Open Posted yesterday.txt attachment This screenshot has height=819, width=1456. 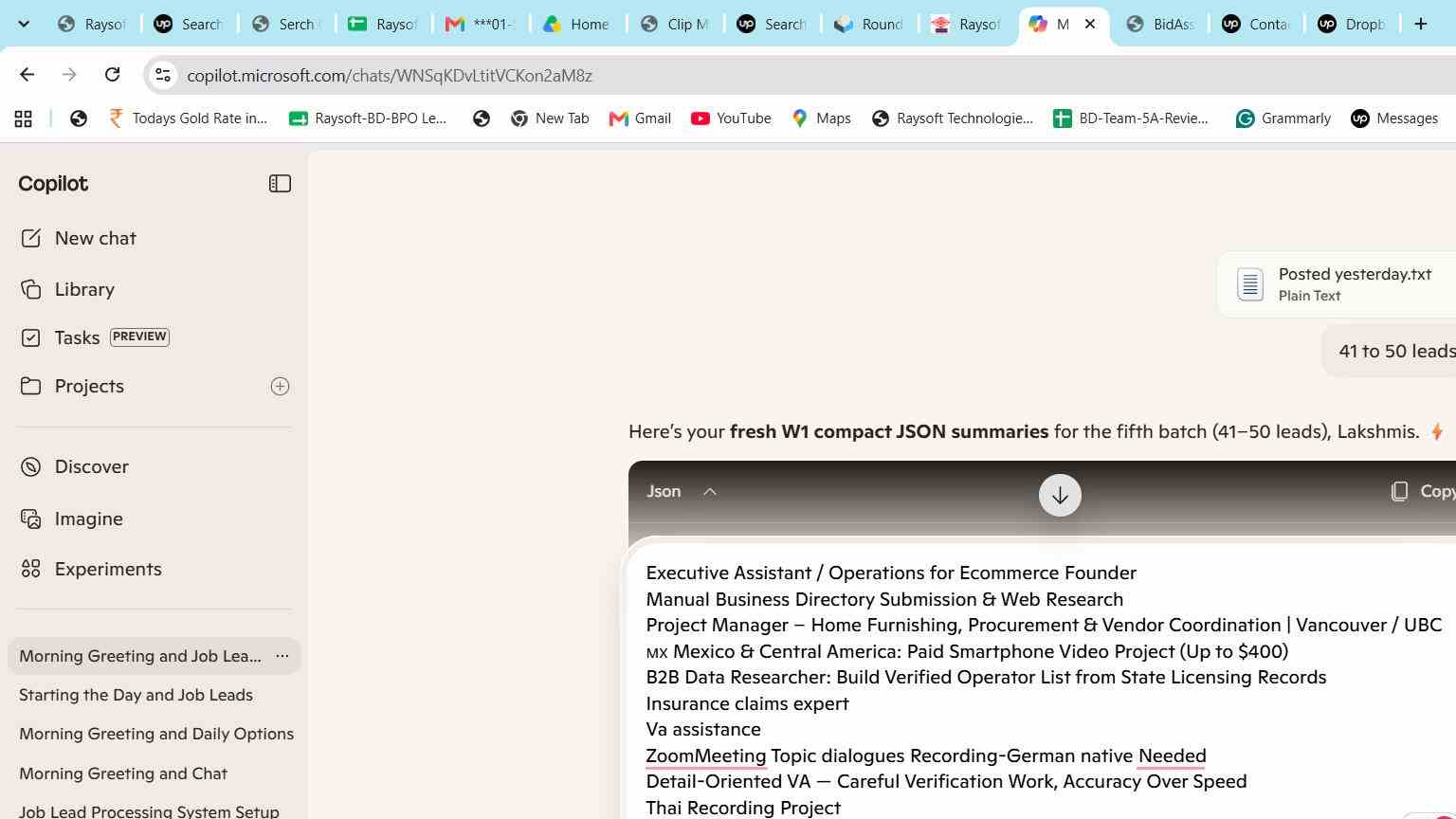point(1337,283)
